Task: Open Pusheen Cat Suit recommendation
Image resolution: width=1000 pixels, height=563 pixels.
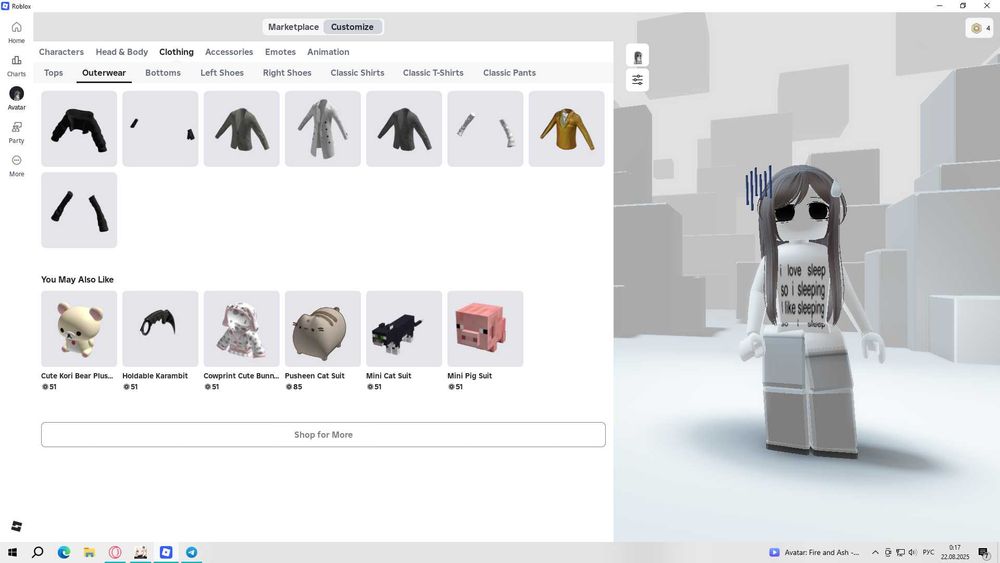Action: click(323, 329)
